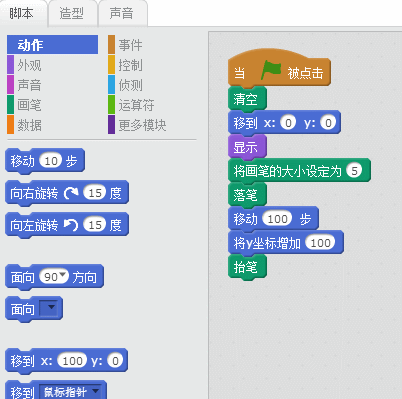Click the 将y坐标增加 100 block
Screen dimensions: 402x399
click(286, 243)
